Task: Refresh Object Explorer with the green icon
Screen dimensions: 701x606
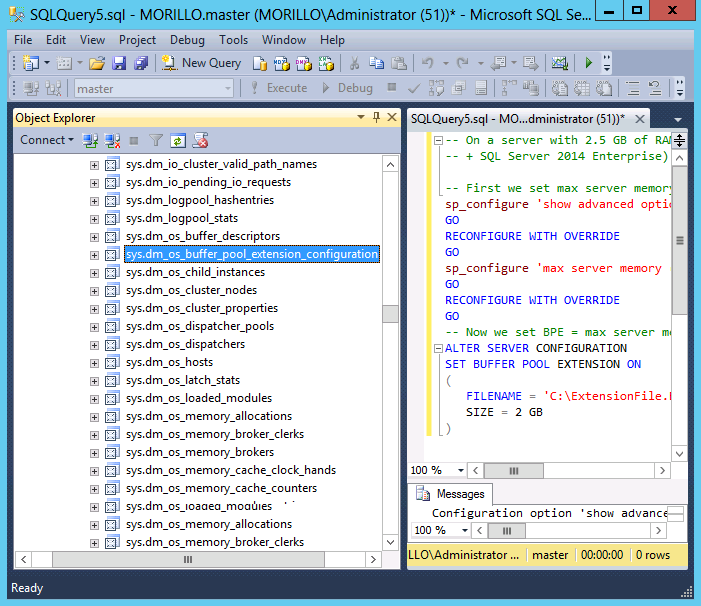Action: pyautogui.click(x=177, y=141)
